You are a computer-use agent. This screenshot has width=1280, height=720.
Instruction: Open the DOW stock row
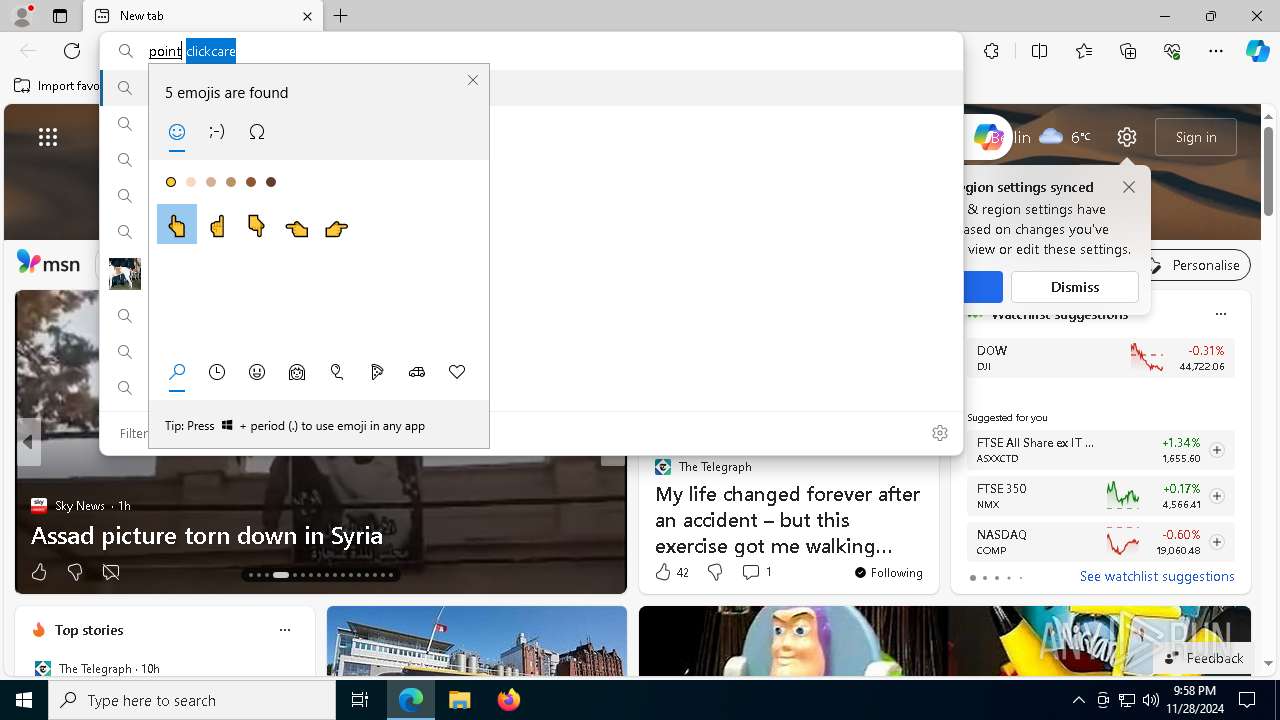click(x=1100, y=358)
